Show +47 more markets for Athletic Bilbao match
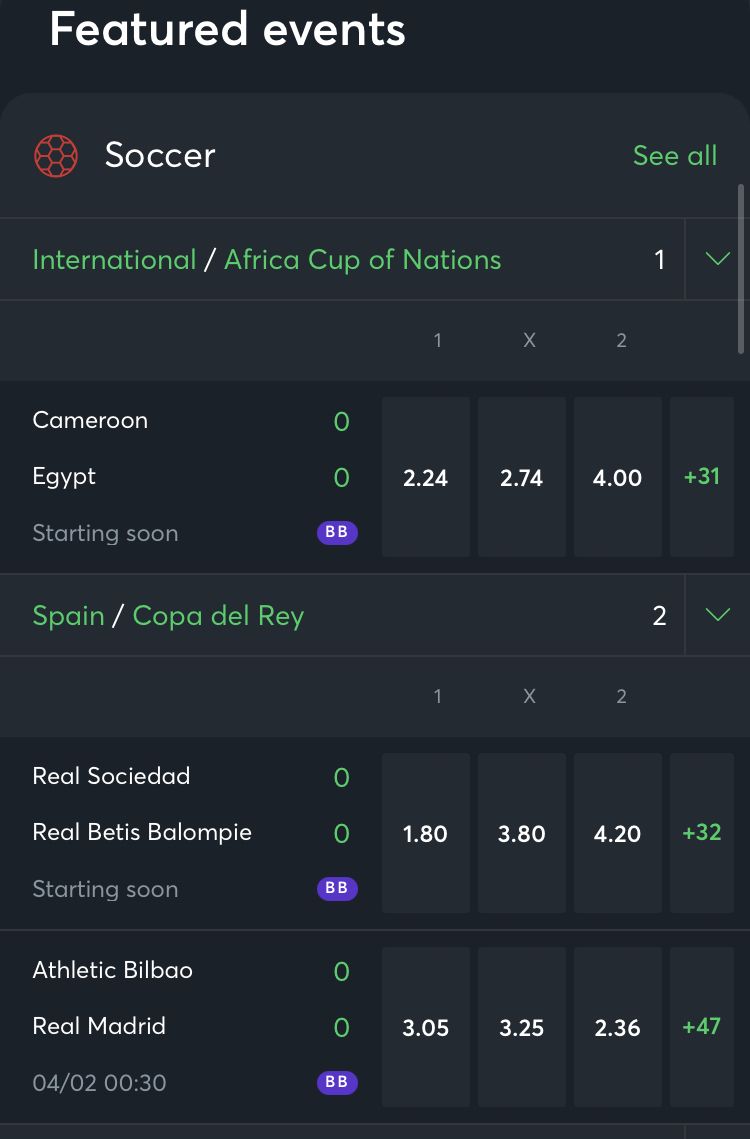 point(702,1026)
